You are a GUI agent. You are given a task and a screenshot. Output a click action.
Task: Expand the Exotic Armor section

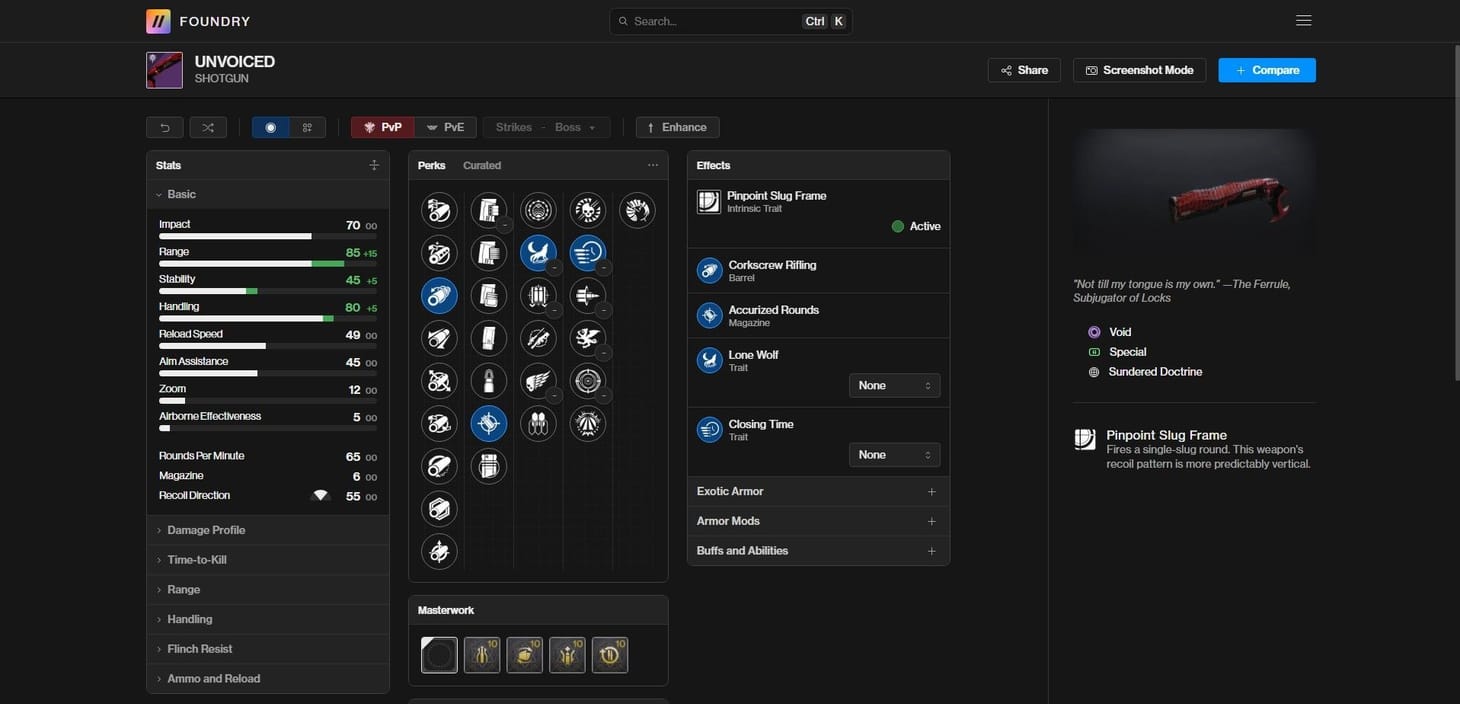coord(728,489)
